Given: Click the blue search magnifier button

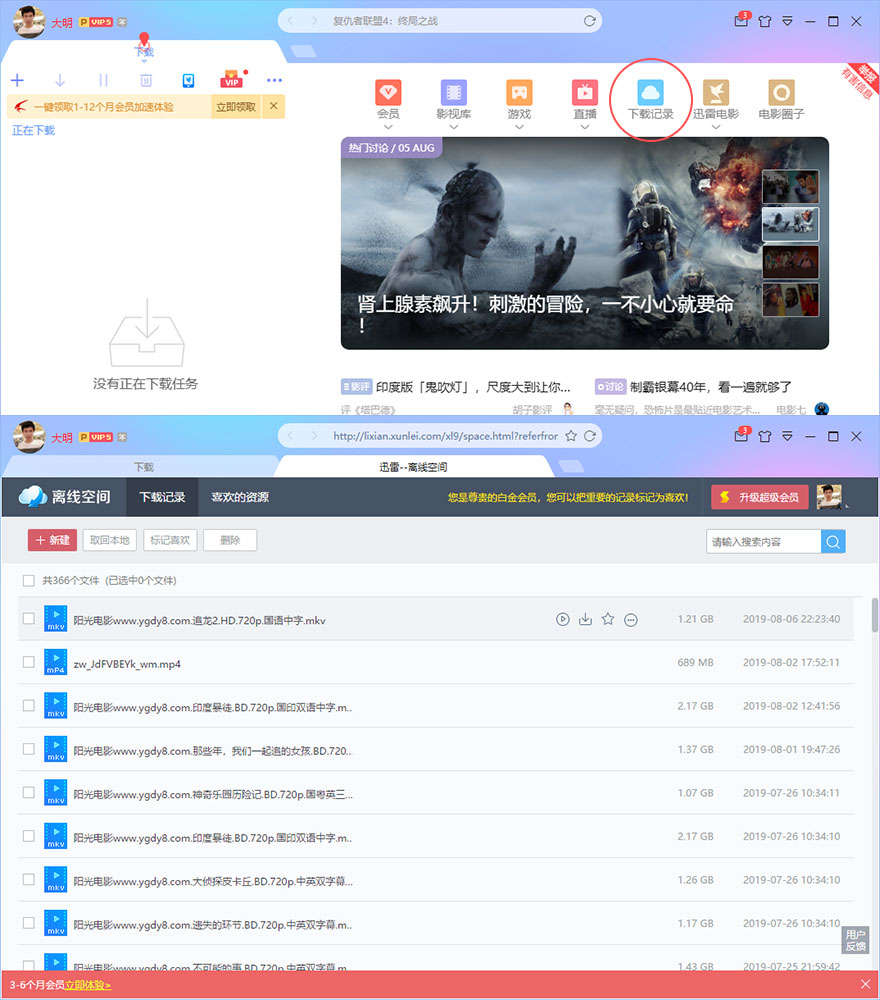Looking at the screenshot, I should 833,541.
